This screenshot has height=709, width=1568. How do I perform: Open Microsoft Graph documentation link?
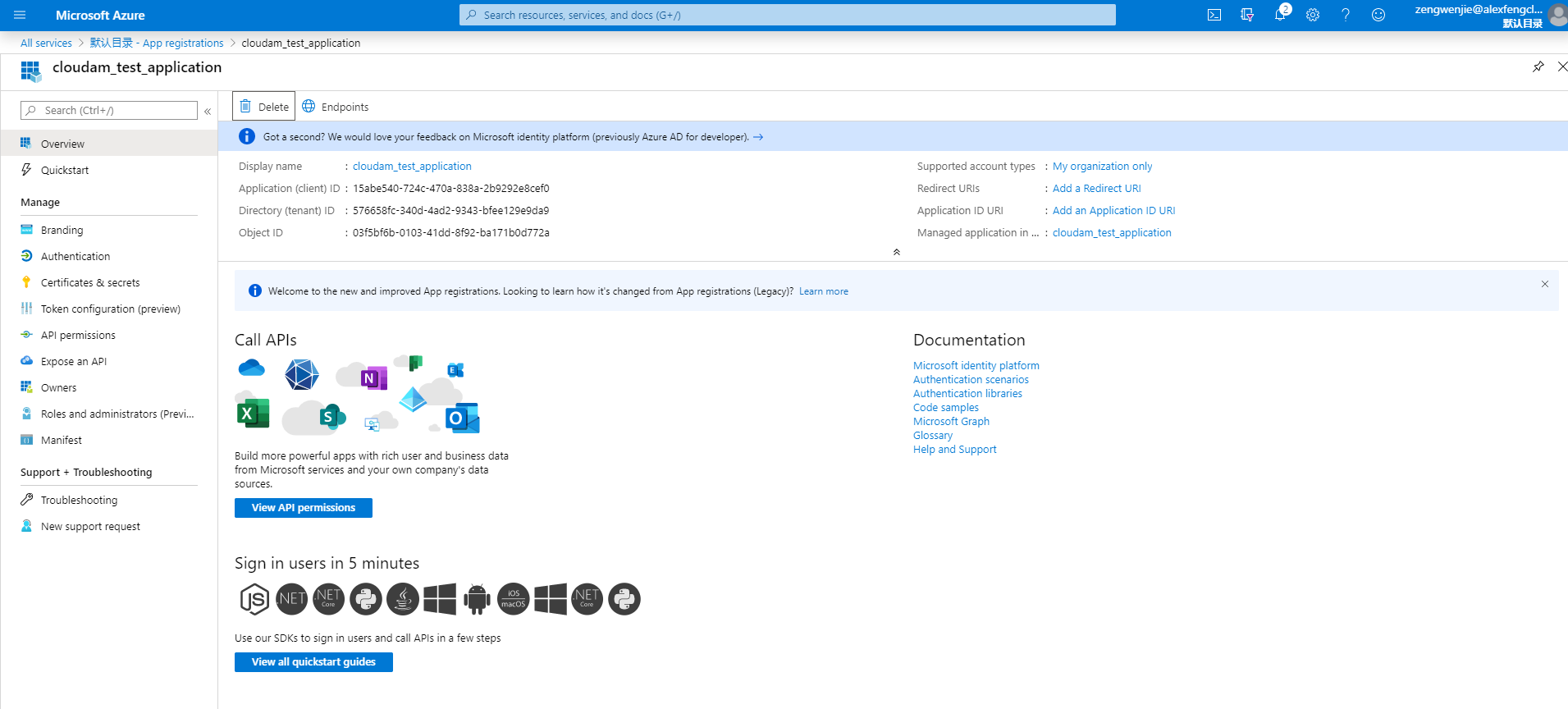[951, 422]
